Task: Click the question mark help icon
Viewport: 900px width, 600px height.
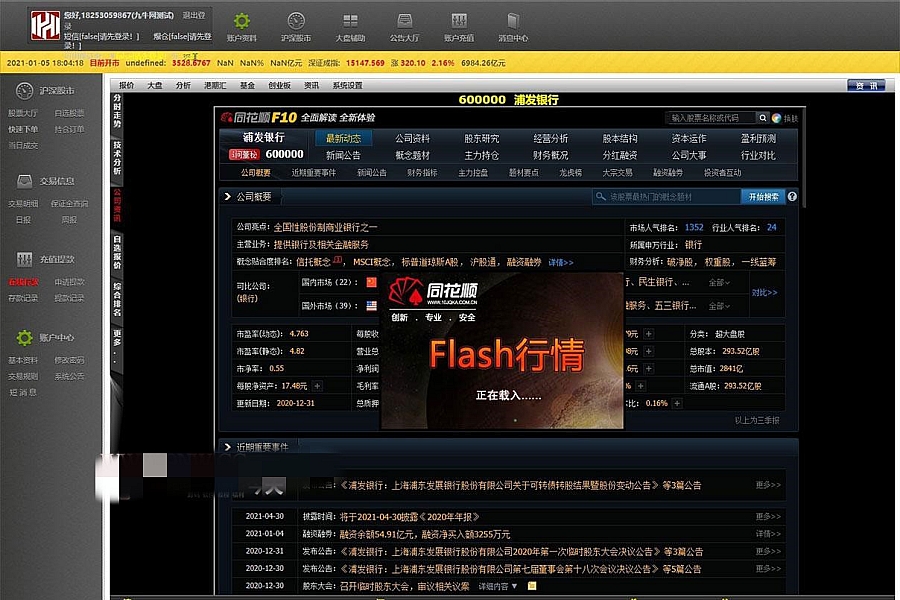Action: pyautogui.click(x=792, y=196)
